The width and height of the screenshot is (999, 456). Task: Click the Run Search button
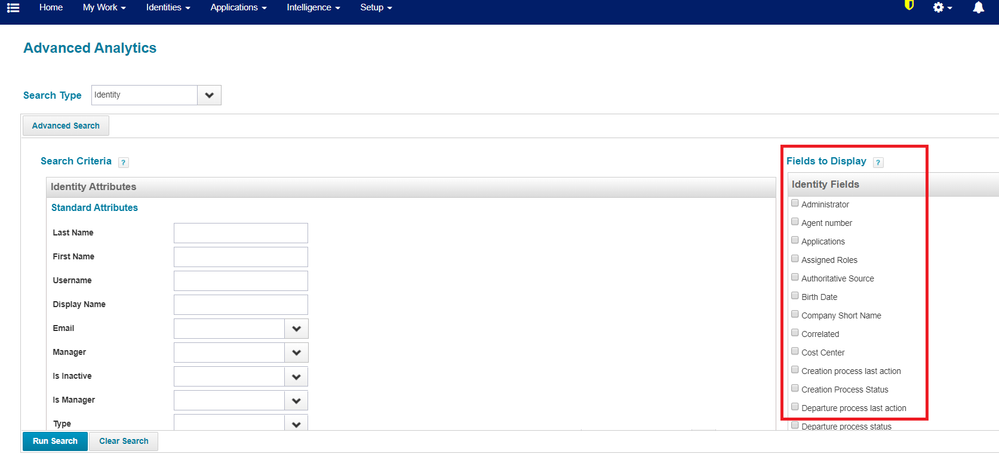coord(55,441)
